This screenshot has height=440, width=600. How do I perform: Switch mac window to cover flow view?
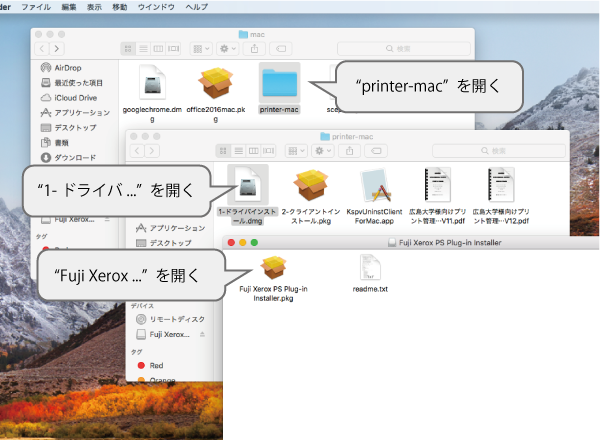coord(173,49)
